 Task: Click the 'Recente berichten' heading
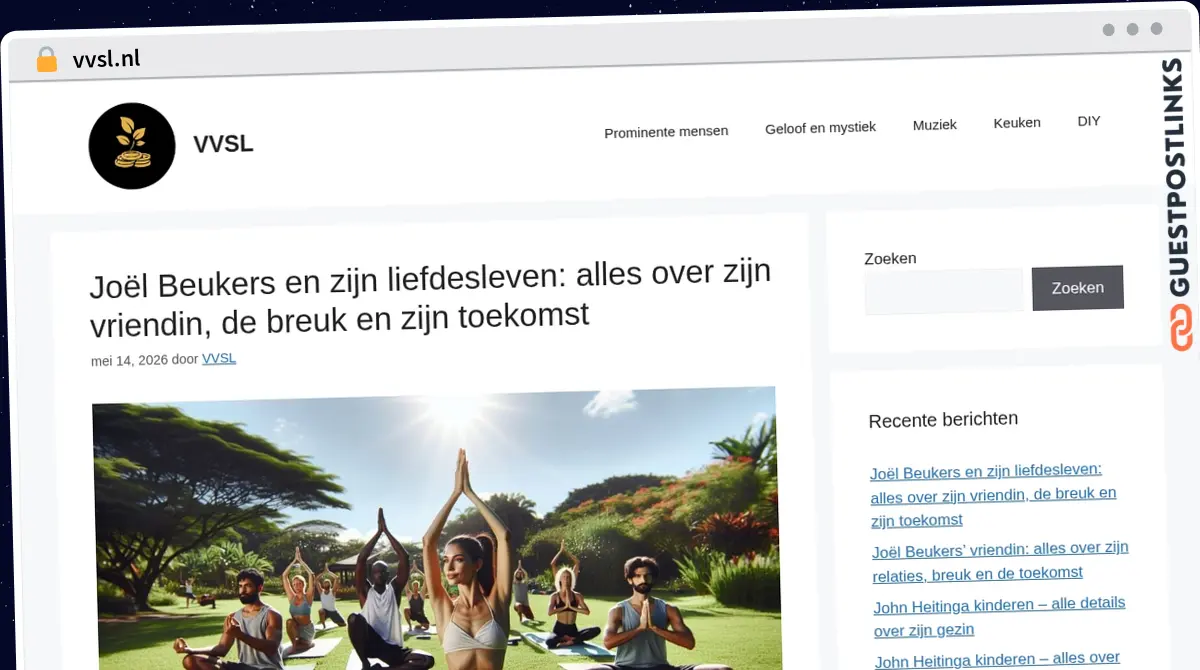tap(943, 420)
